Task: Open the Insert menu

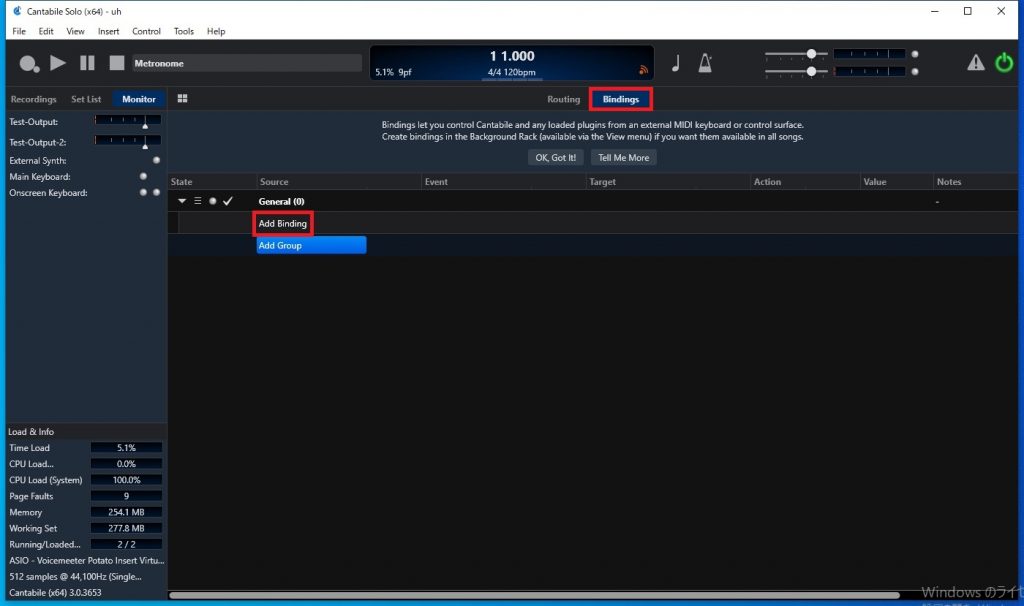Action: point(108,31)
